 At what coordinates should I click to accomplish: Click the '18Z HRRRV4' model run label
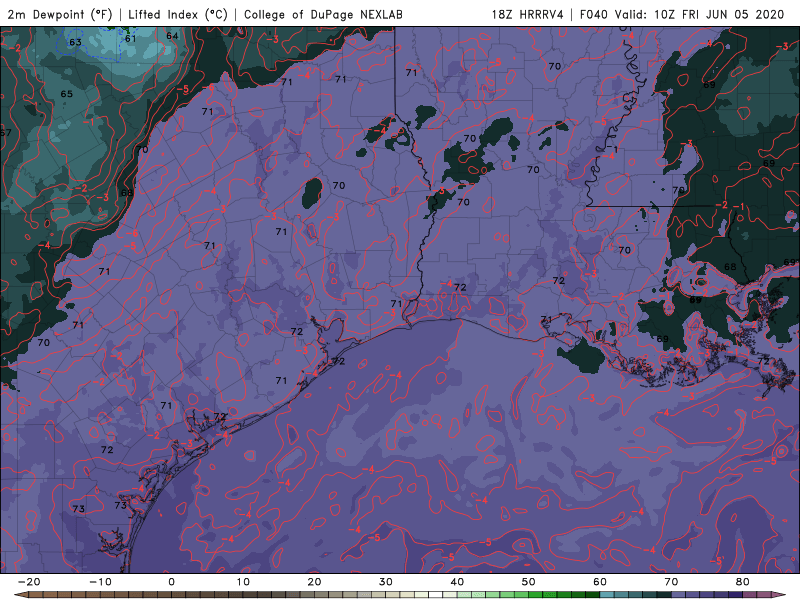click(x=527, y=14)
